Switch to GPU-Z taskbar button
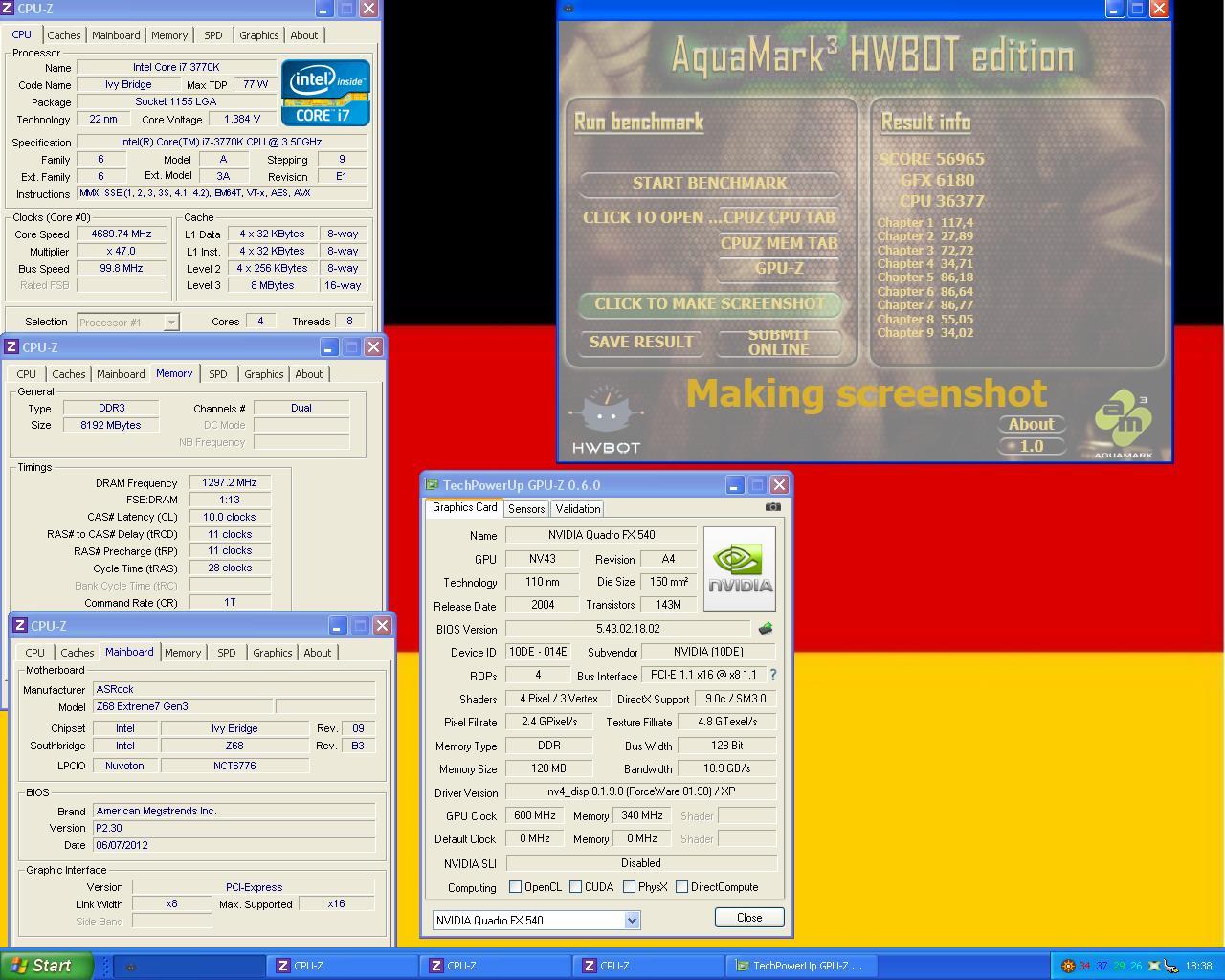The height and width of the screenshot is (980, 1225). coord(802,966)
